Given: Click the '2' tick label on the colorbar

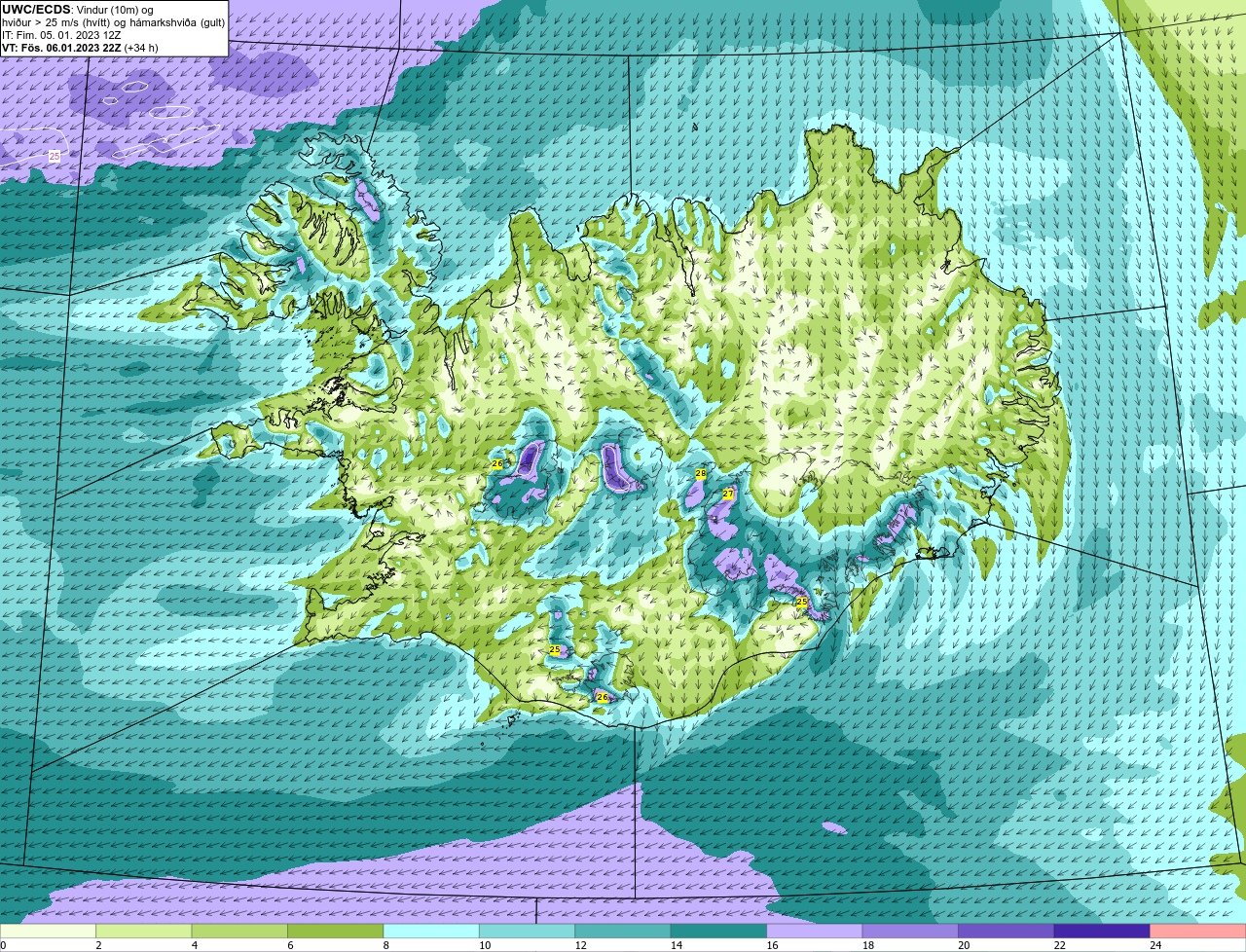Looking at the screenshot, I should 98,945.
